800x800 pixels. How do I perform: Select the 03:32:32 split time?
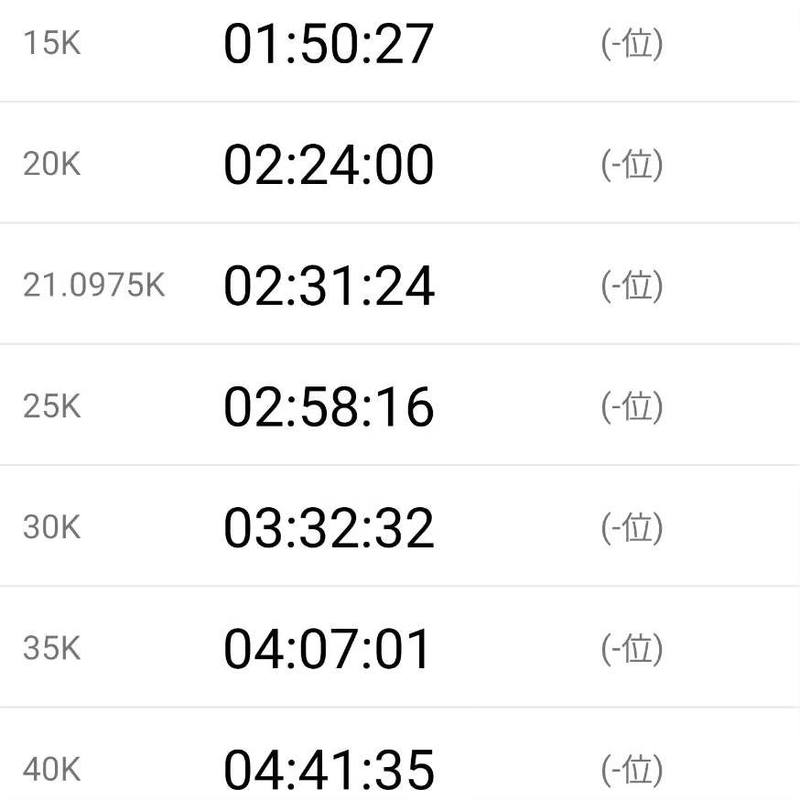328,528
